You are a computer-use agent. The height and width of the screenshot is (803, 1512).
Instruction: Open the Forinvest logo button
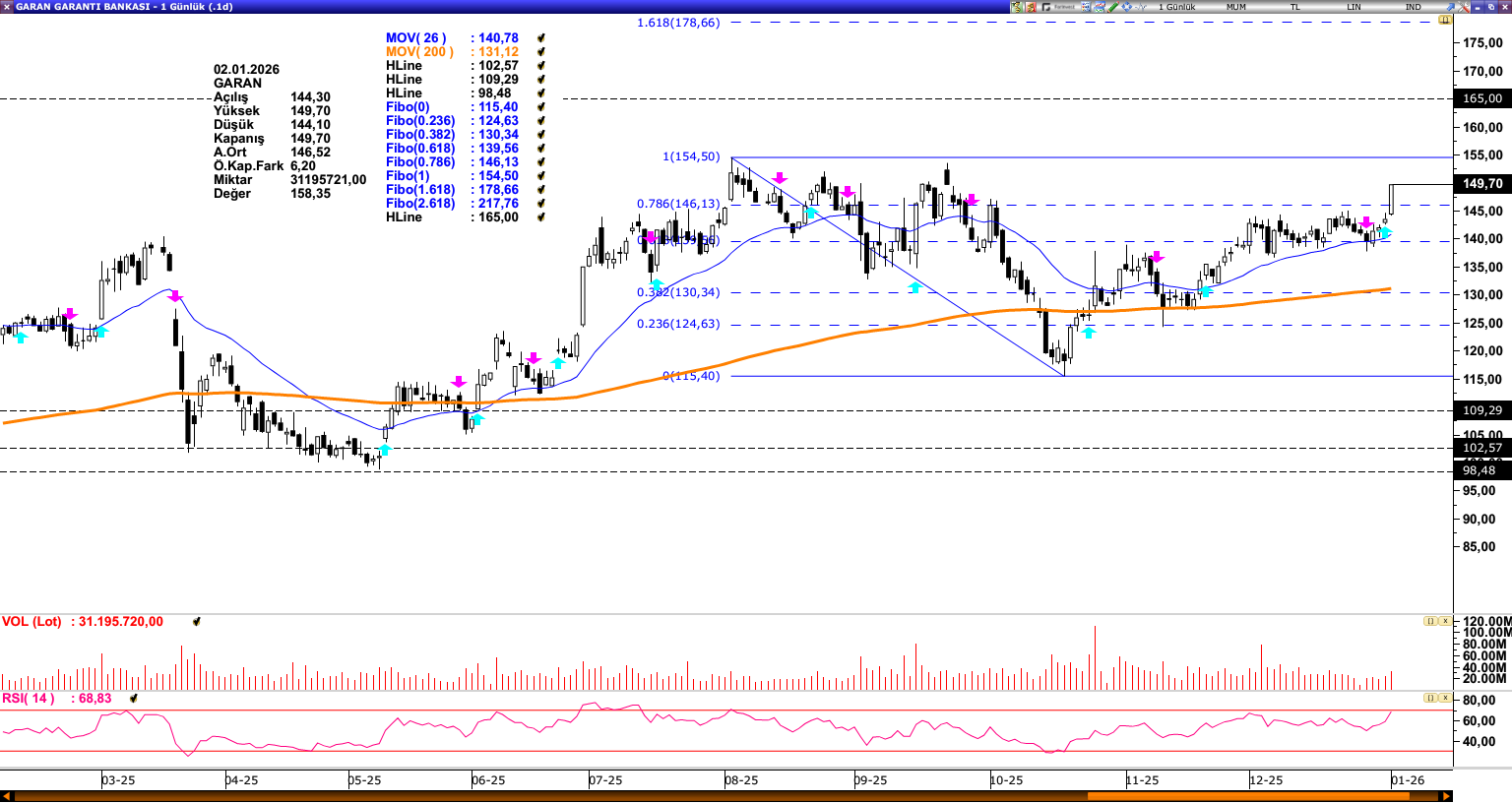pyautogui.click(x=1058, y=7)
